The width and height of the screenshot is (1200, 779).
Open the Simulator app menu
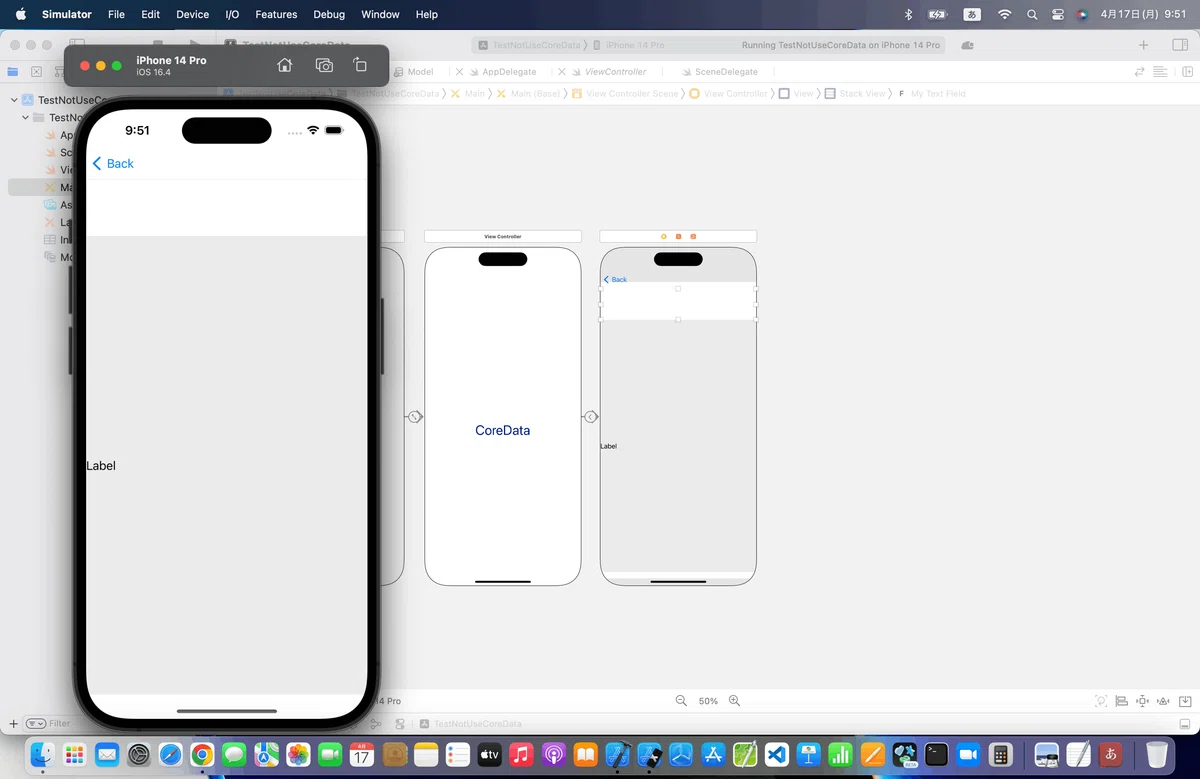67,14
